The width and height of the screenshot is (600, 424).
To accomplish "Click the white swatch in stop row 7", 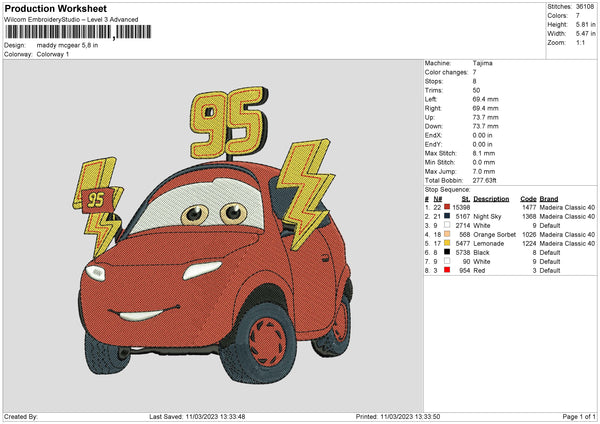I will [447, 261].
